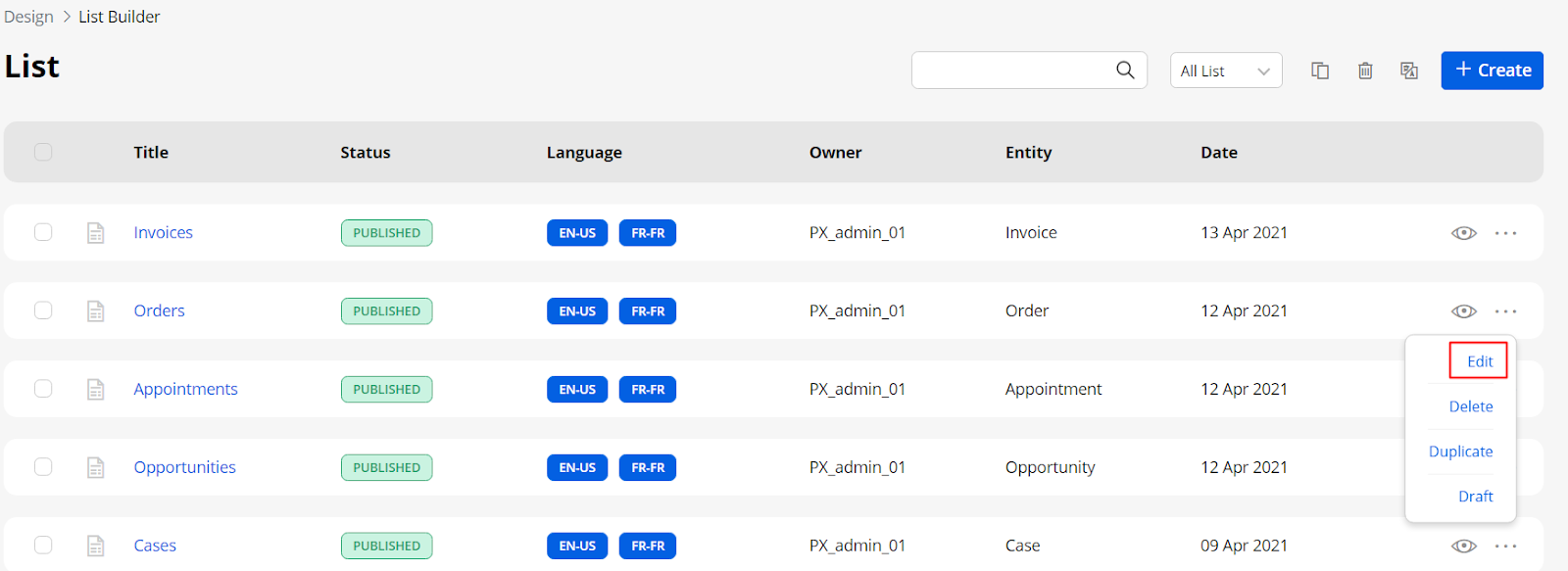Toggle three-dot menu on Orders row
The width and height of the screenshot is (1568, 571).
[x=1505, y=311]
